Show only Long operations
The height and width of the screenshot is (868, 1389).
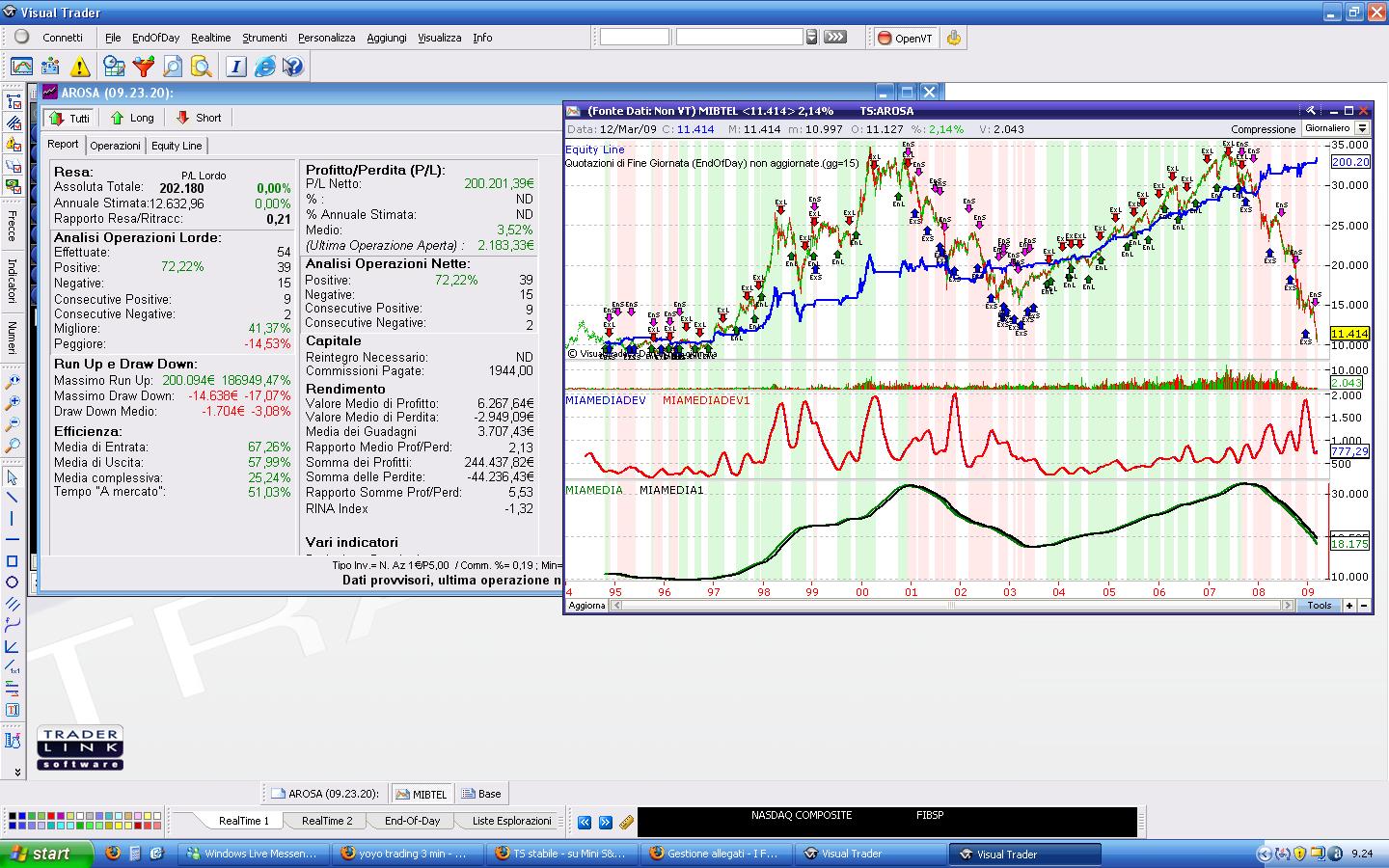(132, 118)
